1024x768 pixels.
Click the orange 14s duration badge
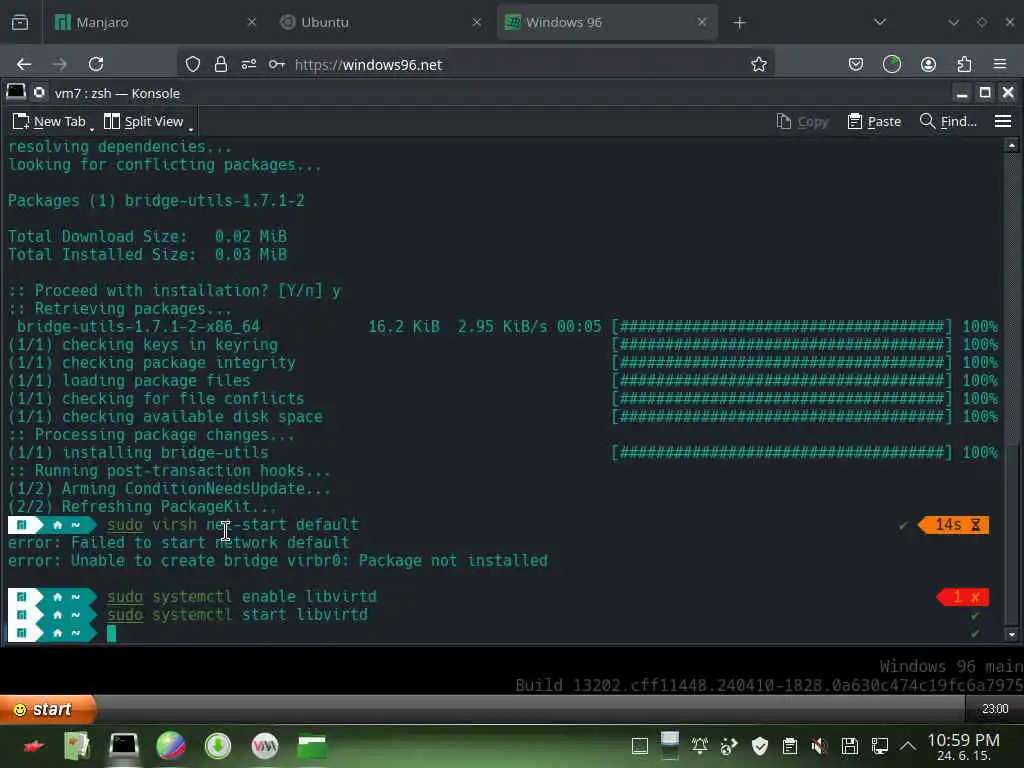(x=954, y=525)
